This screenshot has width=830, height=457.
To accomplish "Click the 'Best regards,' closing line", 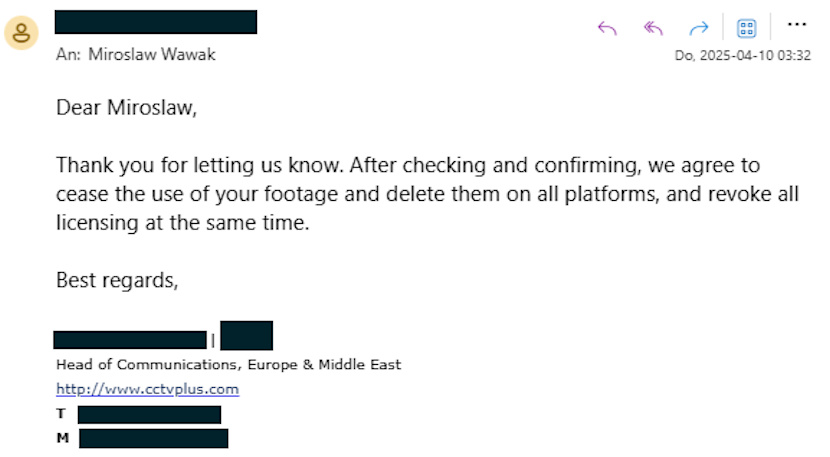I will [x=117, y=280].
